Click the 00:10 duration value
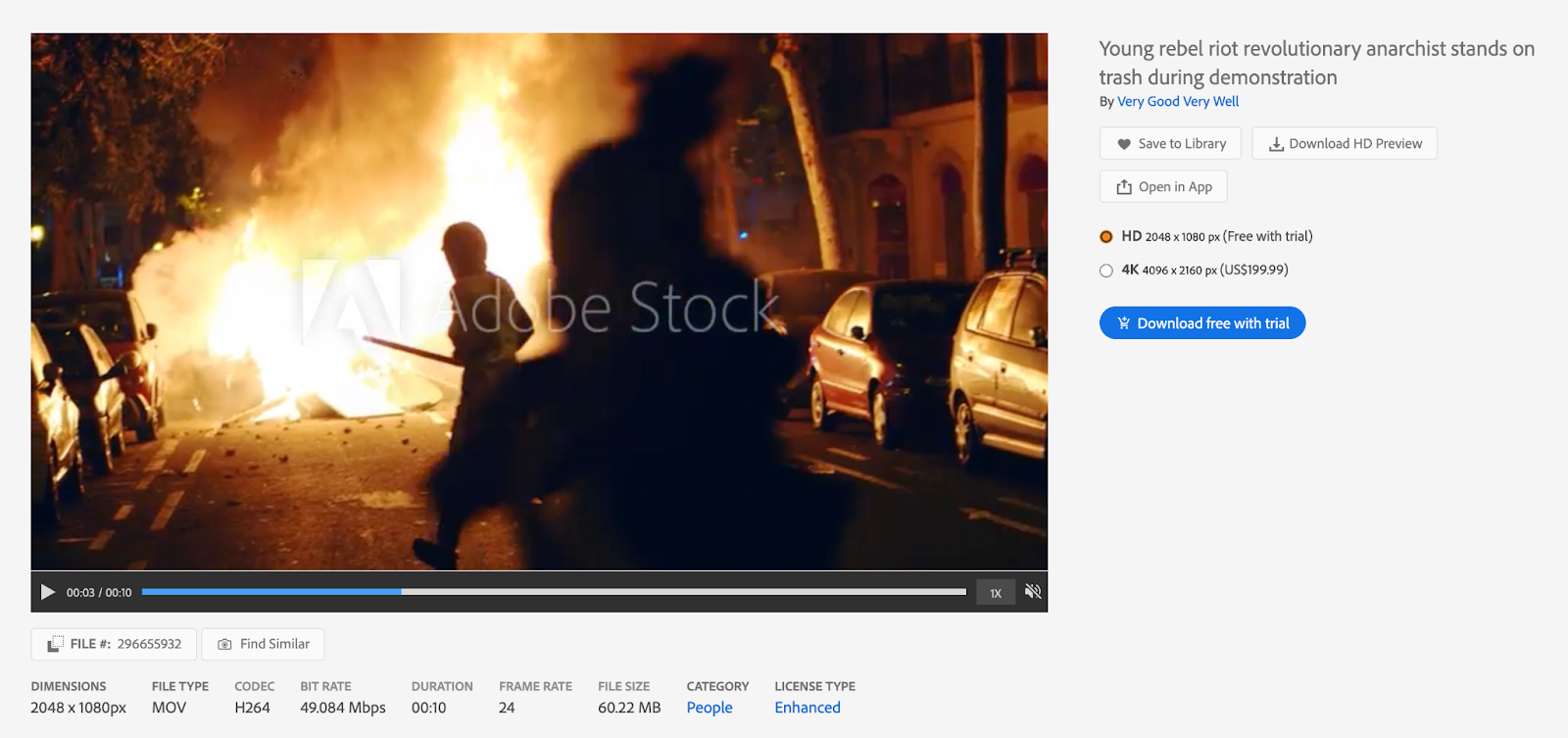This screenshot has height=738, width=1568. 428,708
